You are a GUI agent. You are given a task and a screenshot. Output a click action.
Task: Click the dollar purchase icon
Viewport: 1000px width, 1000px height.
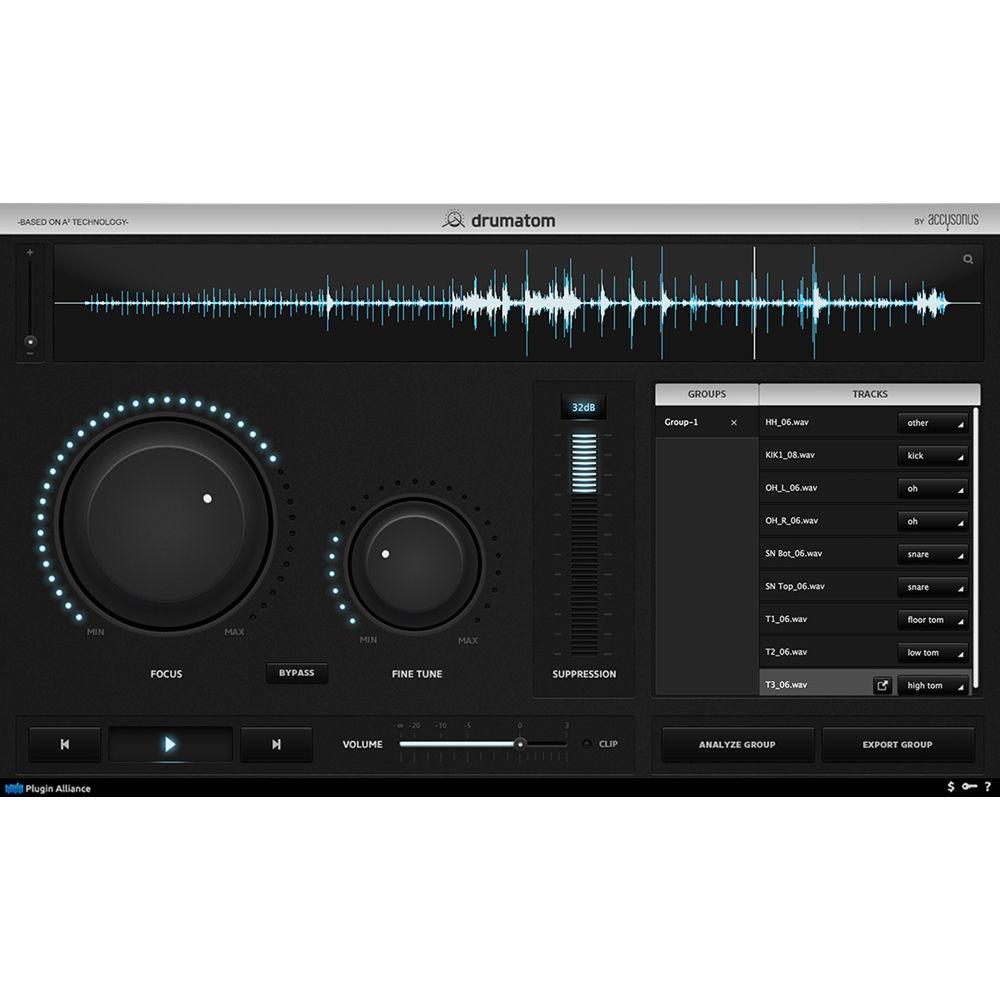pos(950,788)
